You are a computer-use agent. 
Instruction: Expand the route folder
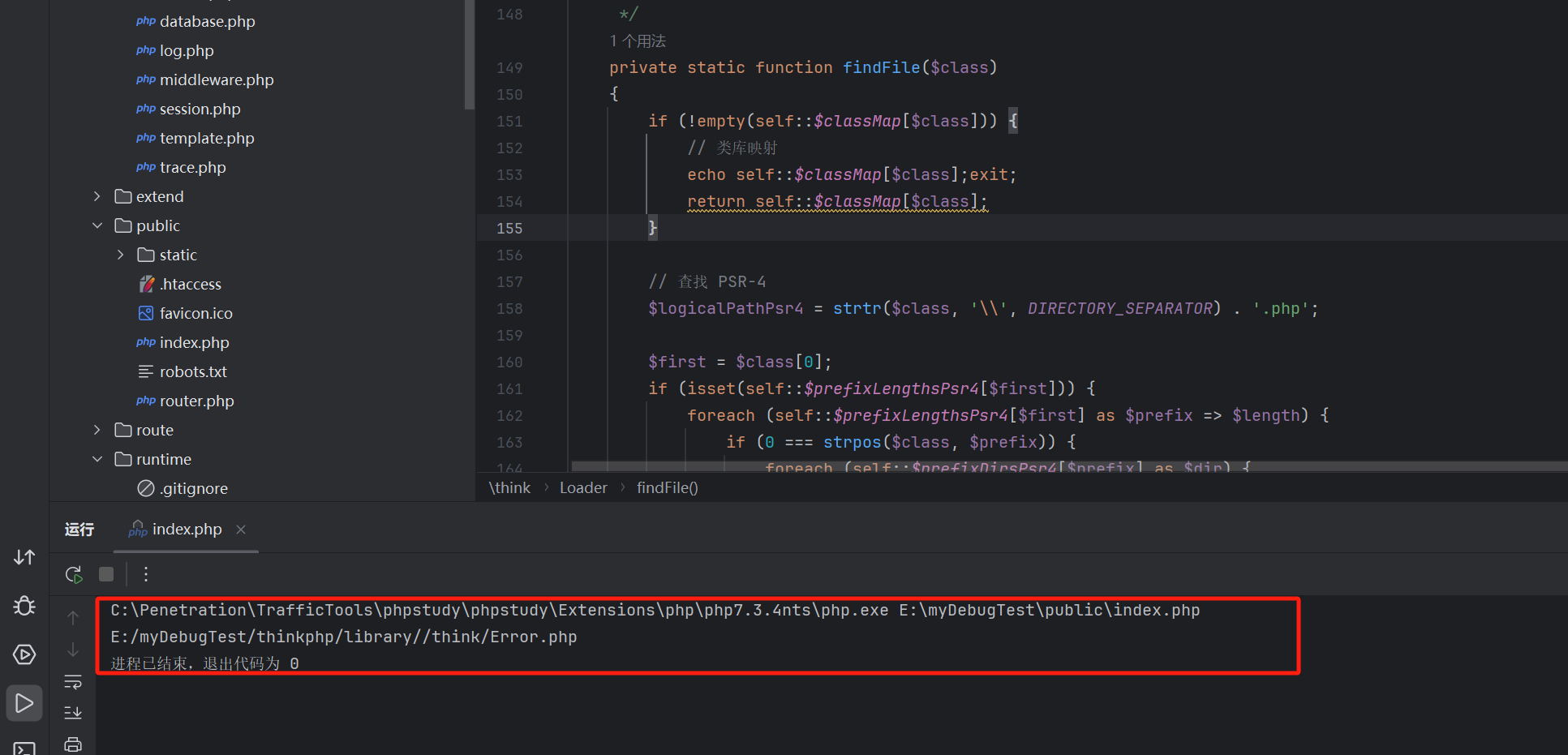(97, 430)
